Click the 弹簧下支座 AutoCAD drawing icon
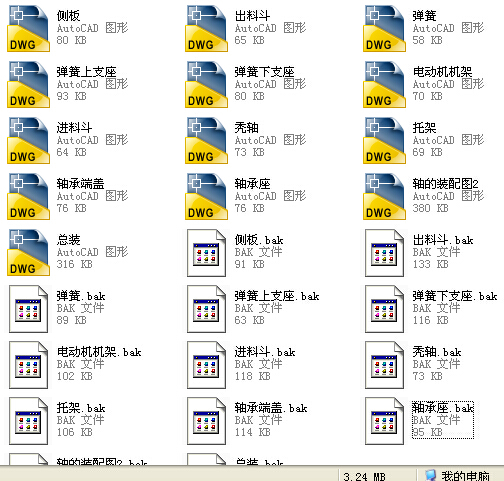The height and width of the screenshot is (481, 504). coord(206,84)
